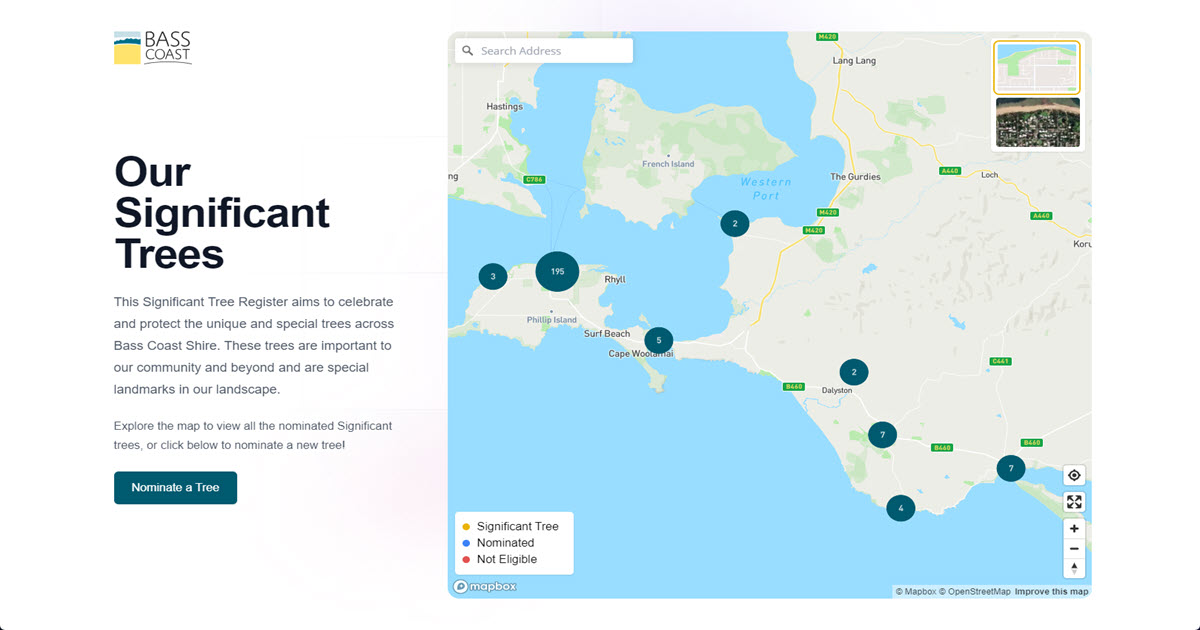Zoom in using the plus control
The image size is (1200, 630).
click(1074, 528)
